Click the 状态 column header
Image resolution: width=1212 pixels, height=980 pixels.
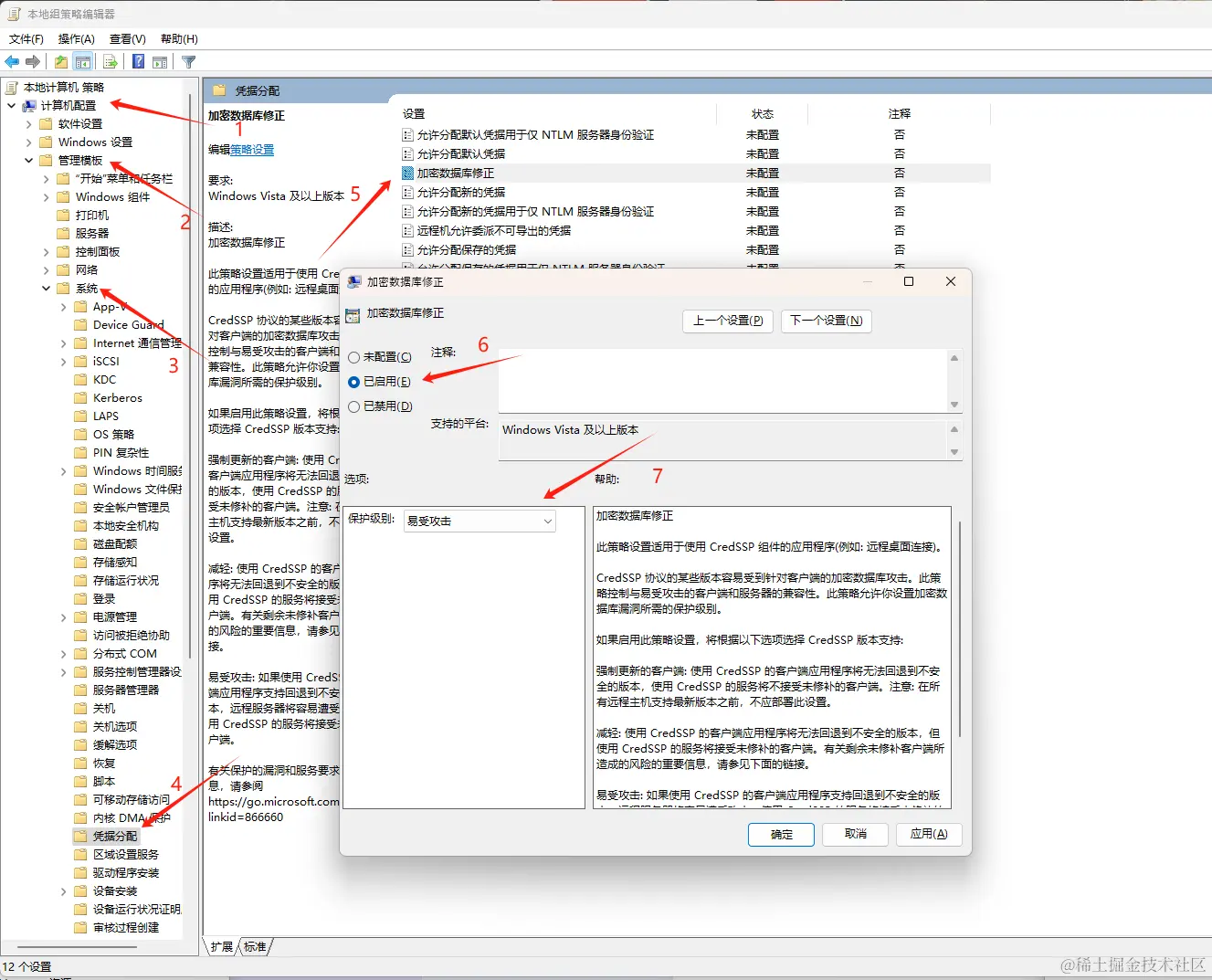(x=763, y=114)
